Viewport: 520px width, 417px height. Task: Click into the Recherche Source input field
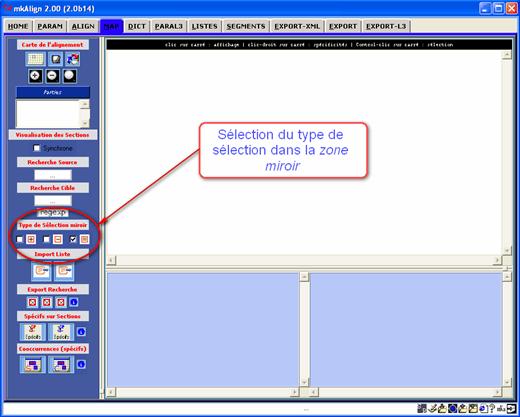pyautogui.click(x=53, y=175)
